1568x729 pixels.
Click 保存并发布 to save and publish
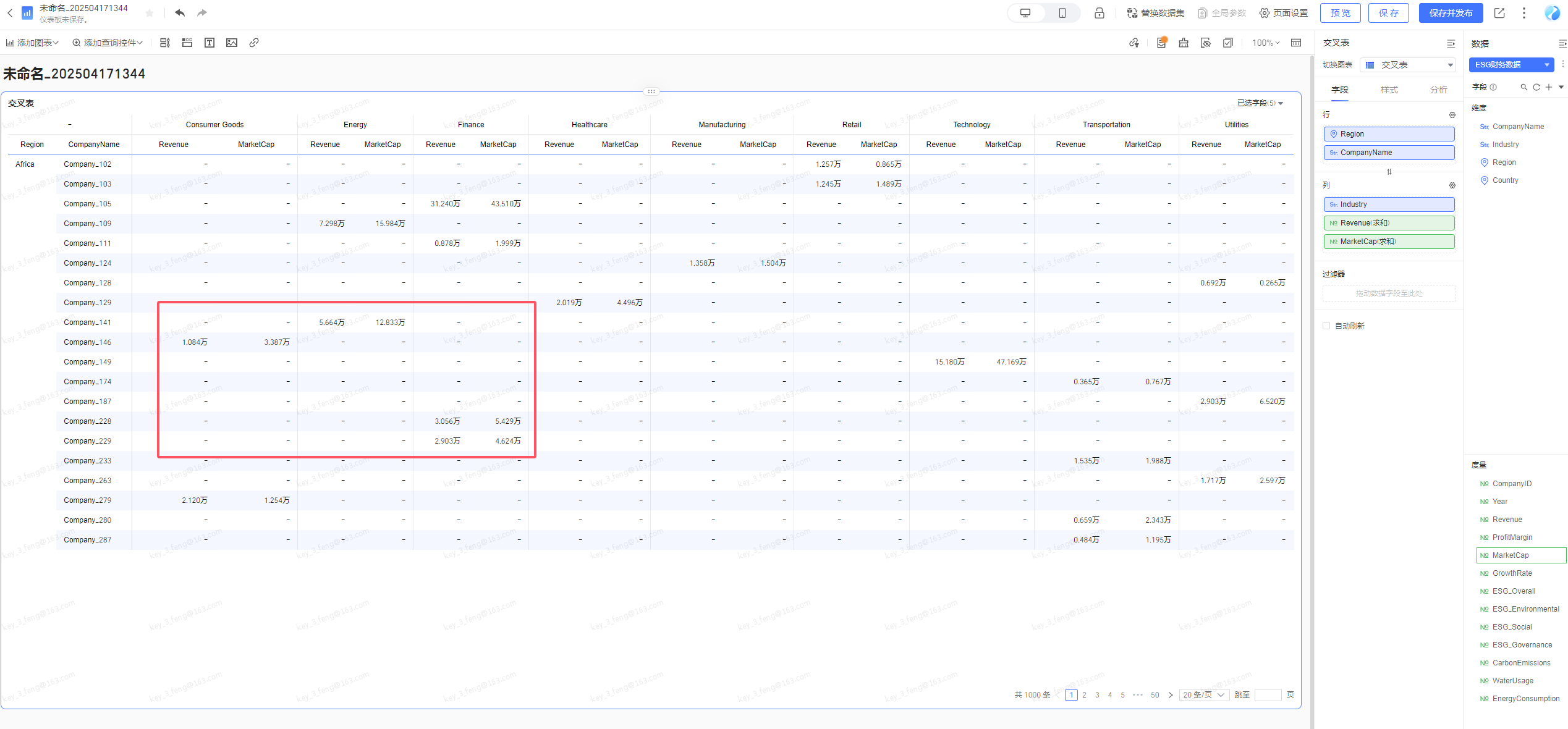tap(1451, 13)
